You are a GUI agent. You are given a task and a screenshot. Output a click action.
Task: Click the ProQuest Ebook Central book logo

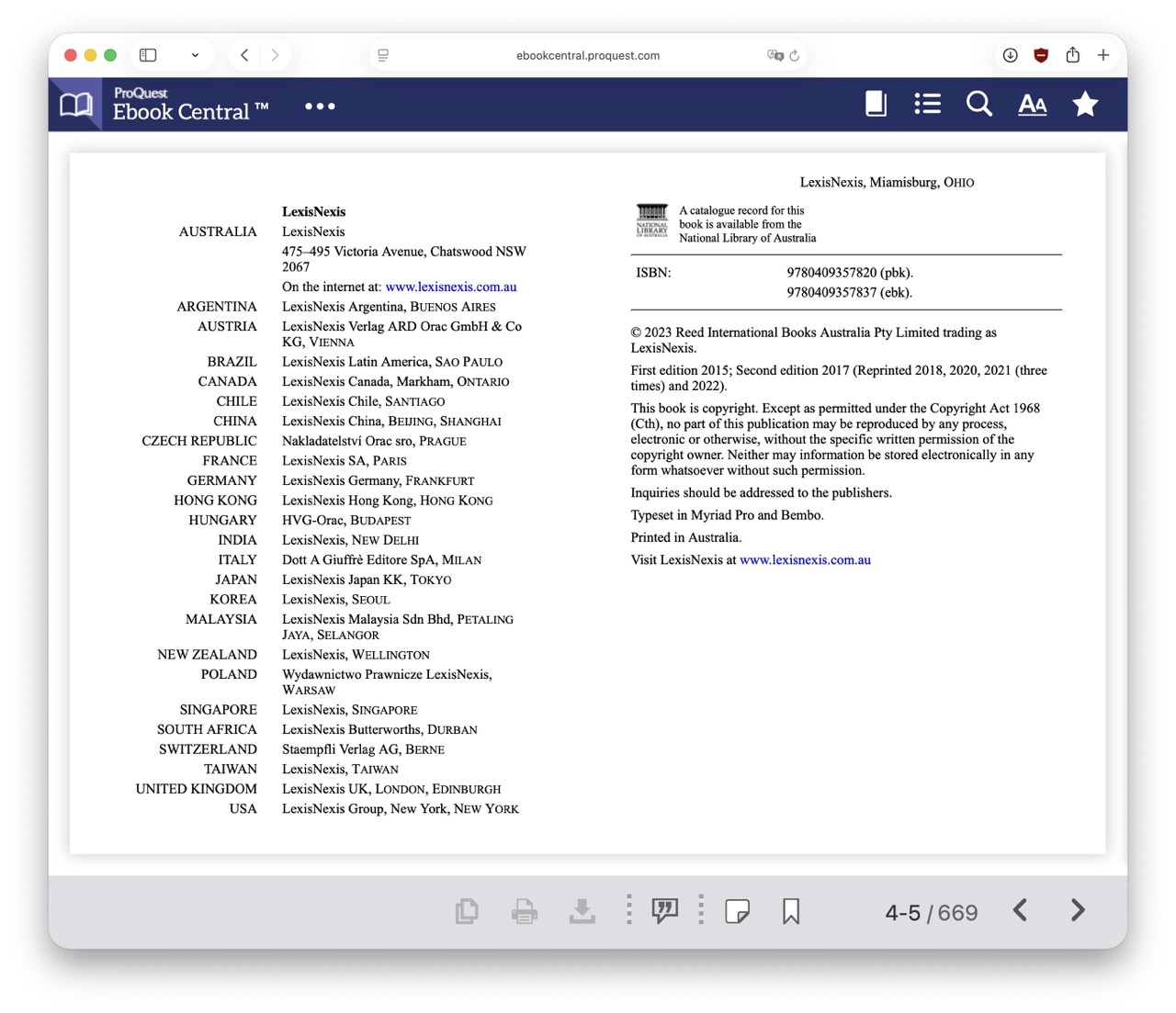coord(76,105)
